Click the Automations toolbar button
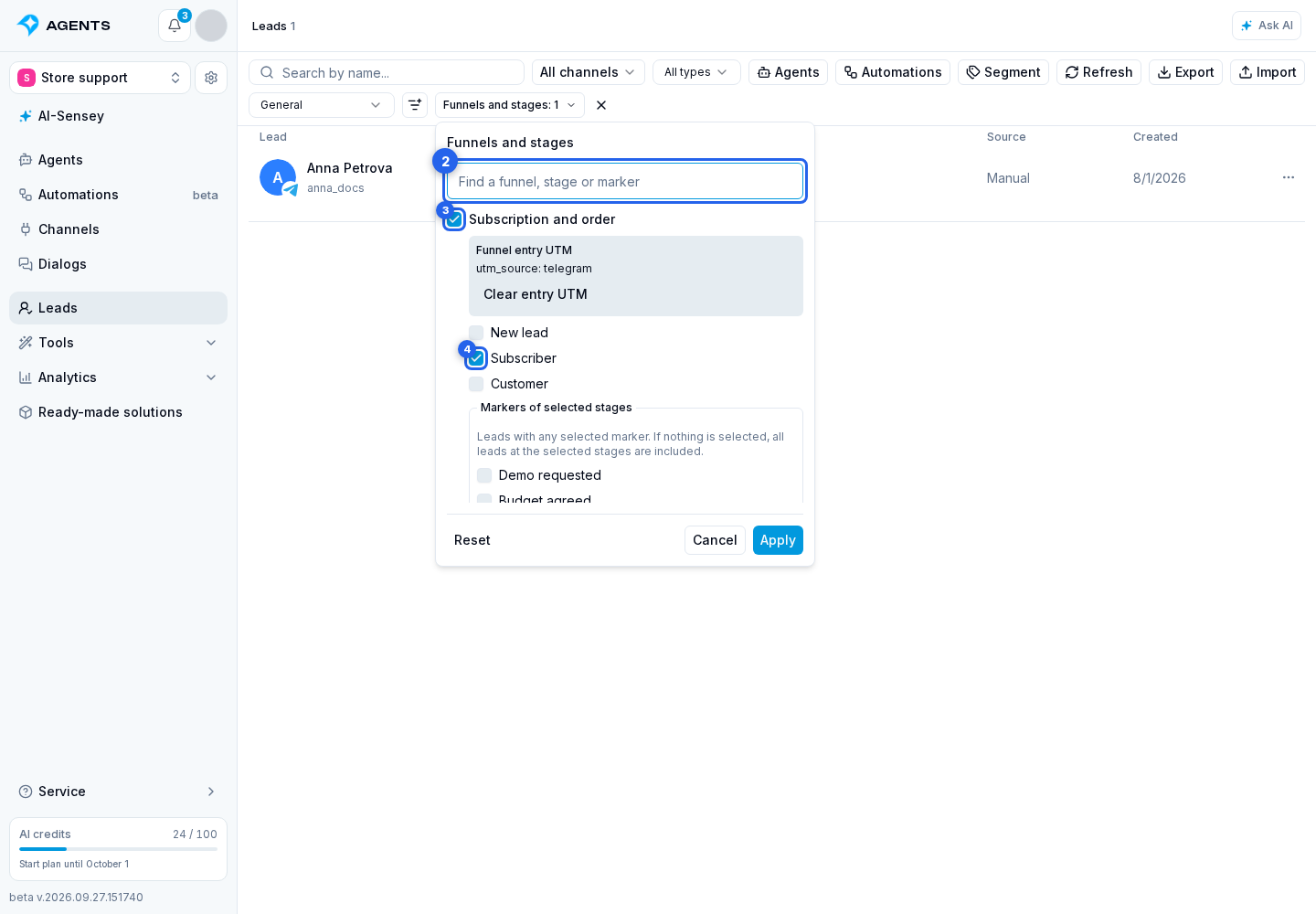This screenshot has height=914, width=1316. click(893, 72)
